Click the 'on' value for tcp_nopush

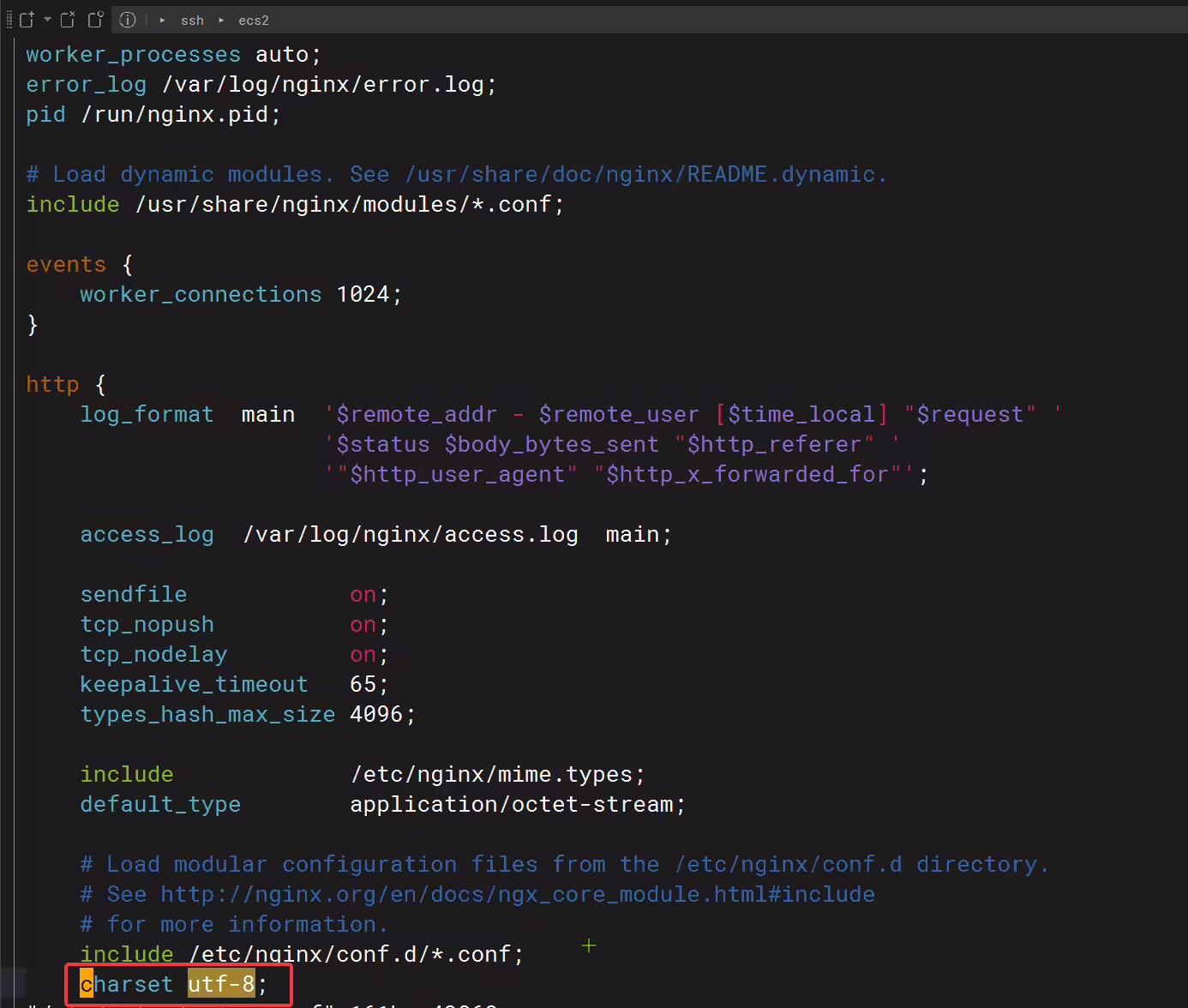[x=363, y=625]
